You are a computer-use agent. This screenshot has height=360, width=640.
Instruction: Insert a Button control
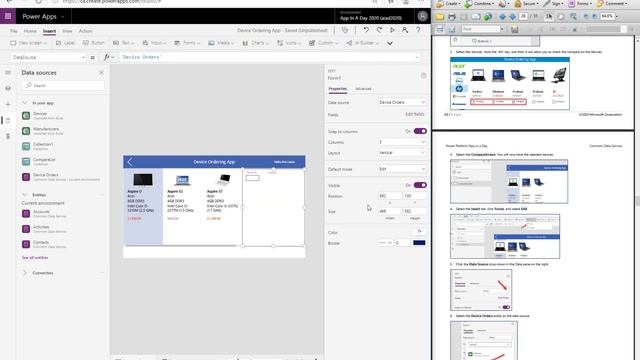pos(94,43)
